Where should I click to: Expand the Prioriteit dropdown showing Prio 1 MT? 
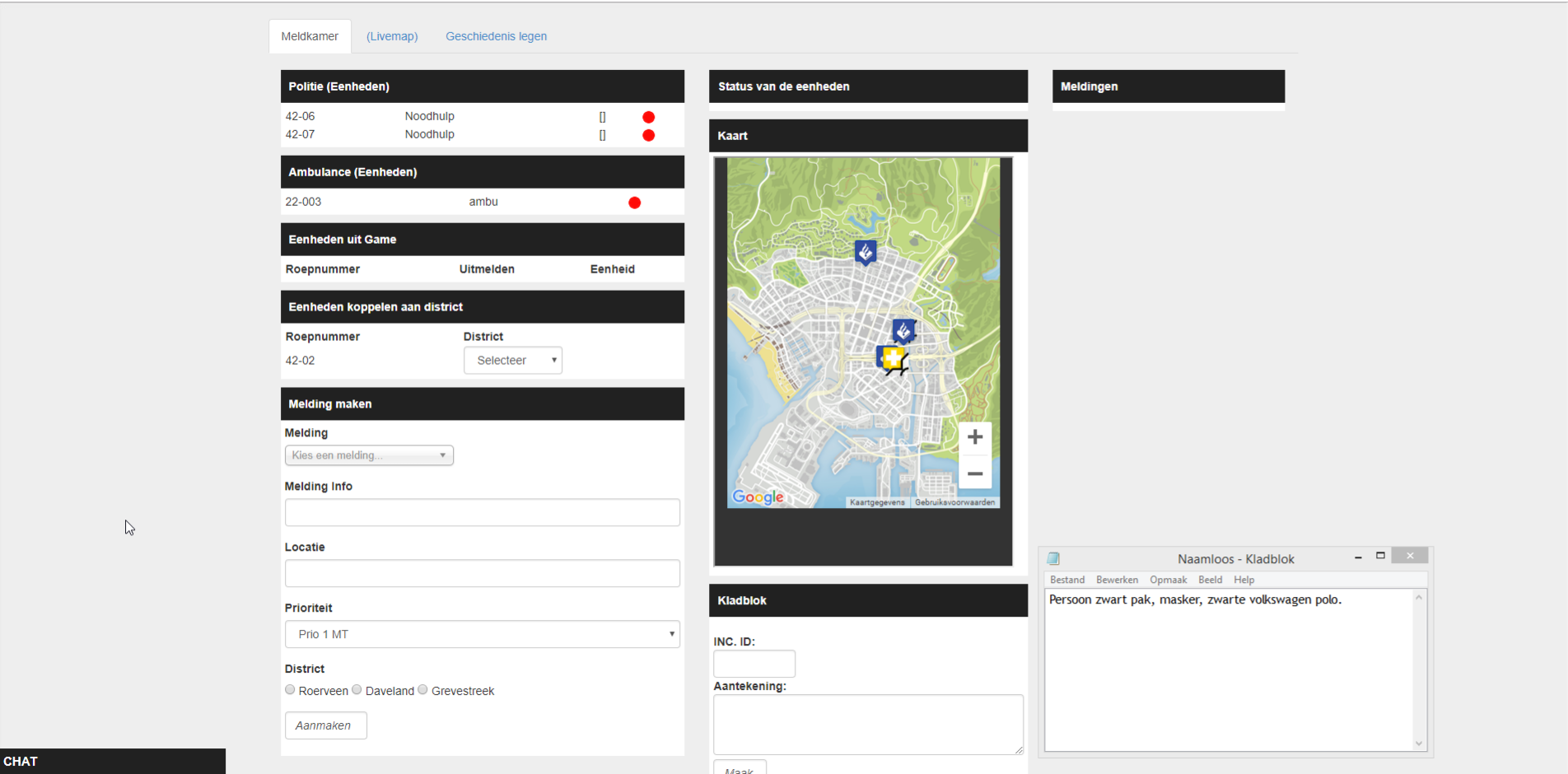[482, 634]
